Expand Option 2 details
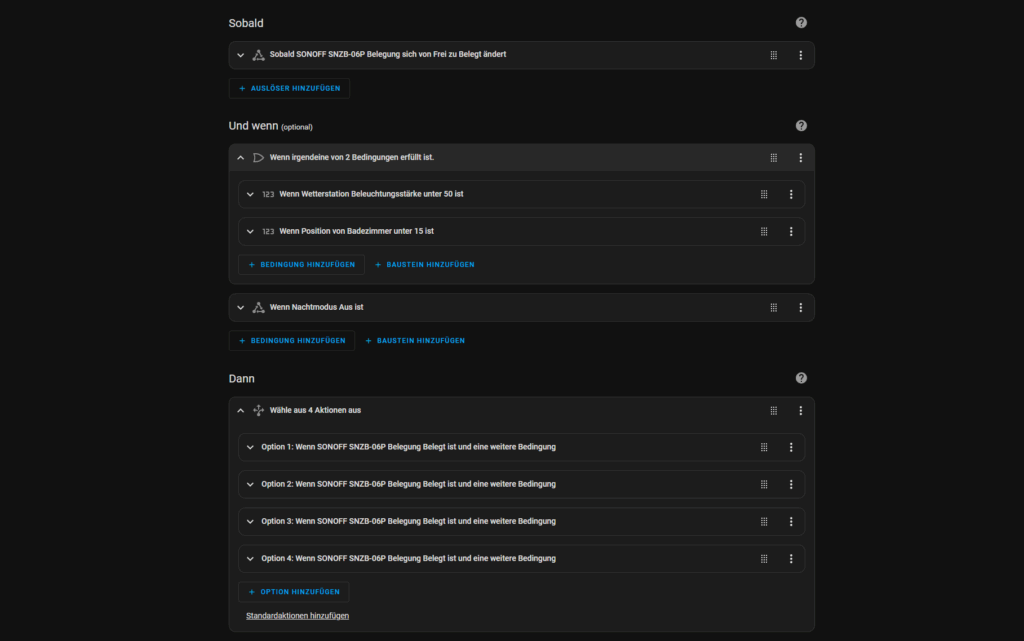Image resolution: width=1024 pixels, height=641 pixels. click(250, 484)
